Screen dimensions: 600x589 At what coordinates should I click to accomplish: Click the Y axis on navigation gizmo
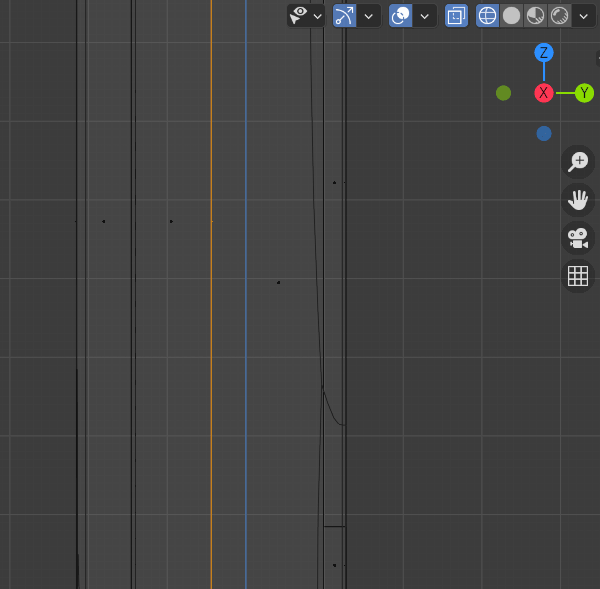tap(584, 93)
